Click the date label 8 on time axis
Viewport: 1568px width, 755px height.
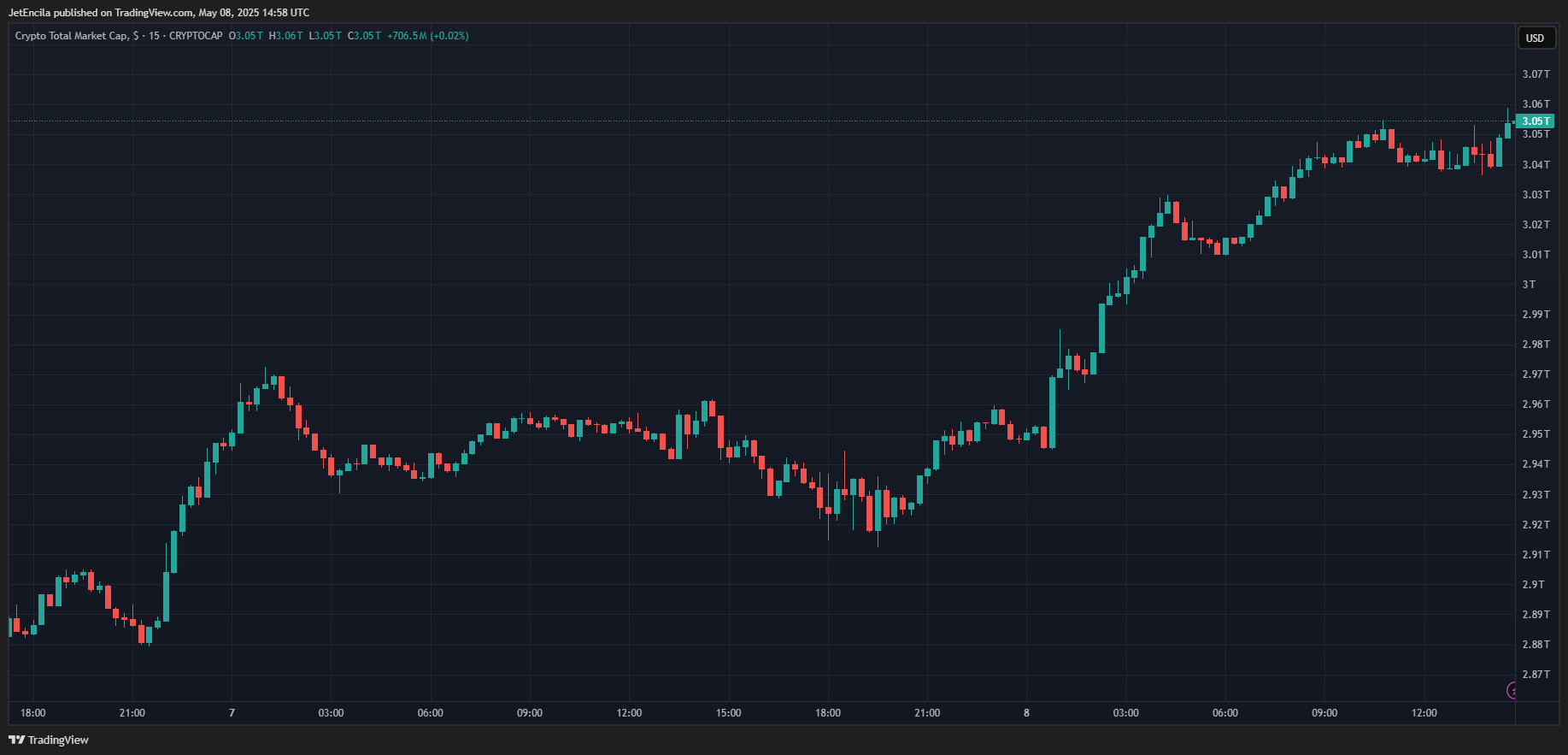point(1026,713)
